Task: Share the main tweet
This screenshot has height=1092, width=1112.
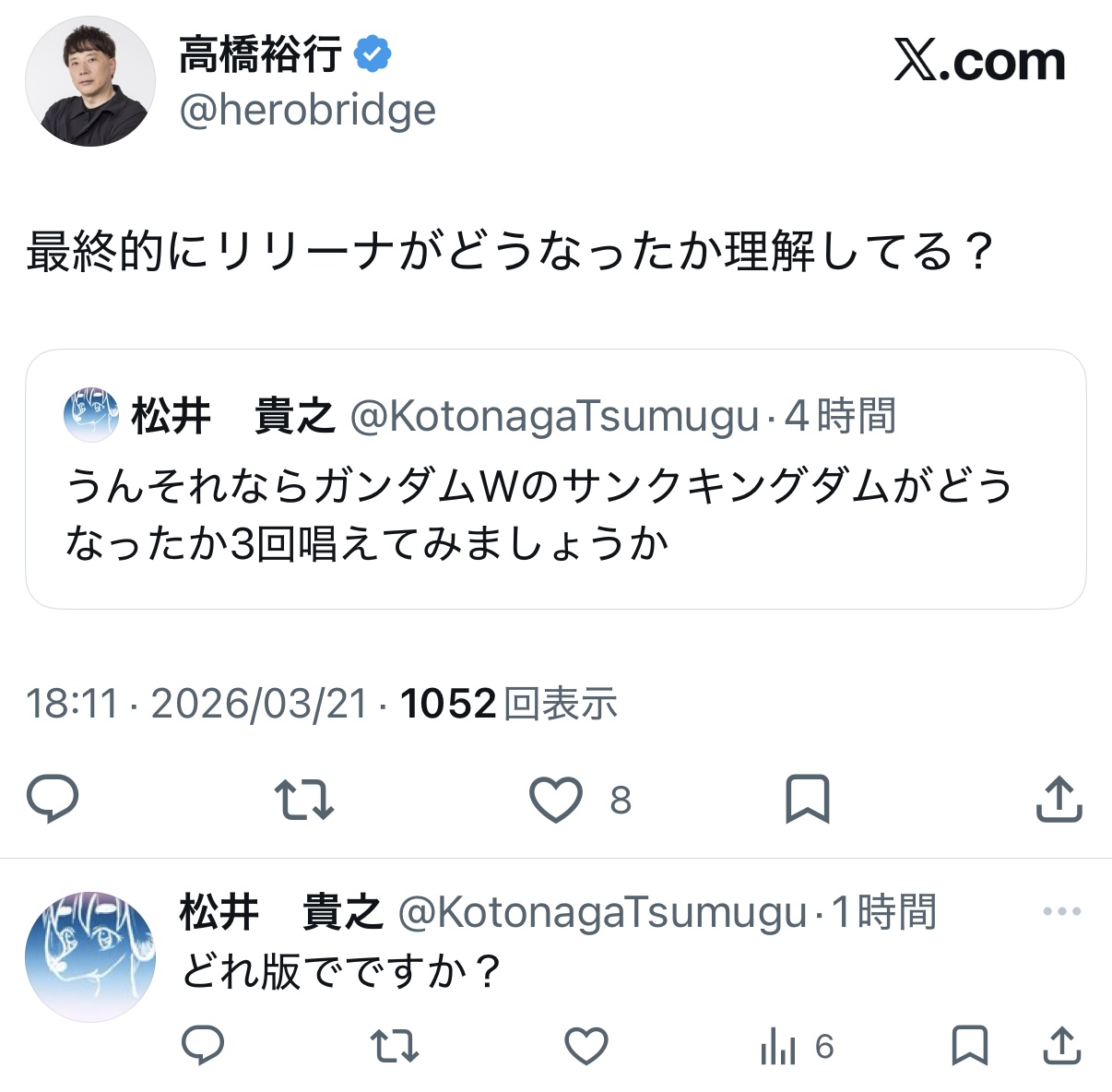Action: tap(1059, 799)
